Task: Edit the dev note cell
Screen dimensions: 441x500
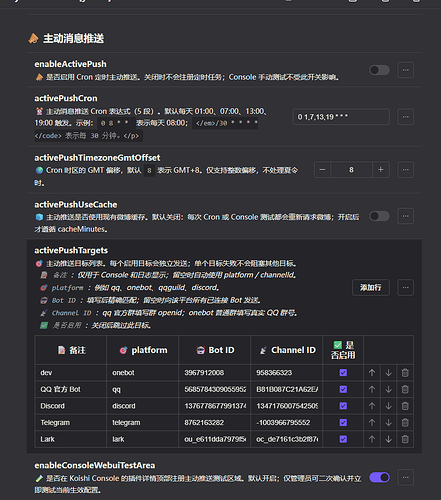Action: coord(71,373)
